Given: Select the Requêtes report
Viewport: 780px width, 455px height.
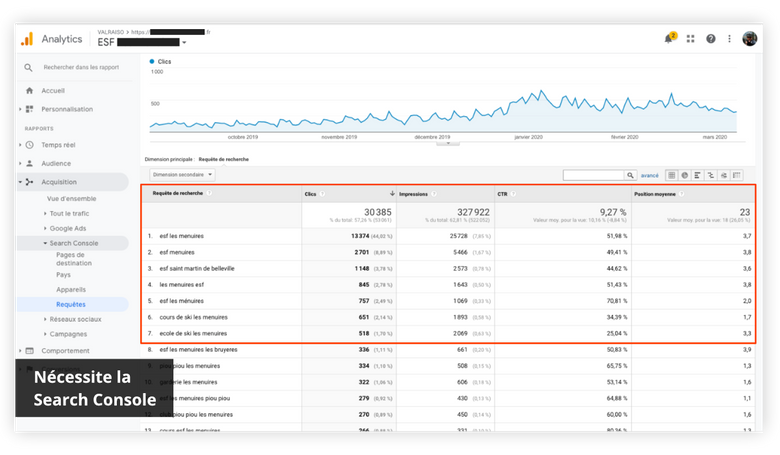Looking at the screenshot, I should coord(71,304).
